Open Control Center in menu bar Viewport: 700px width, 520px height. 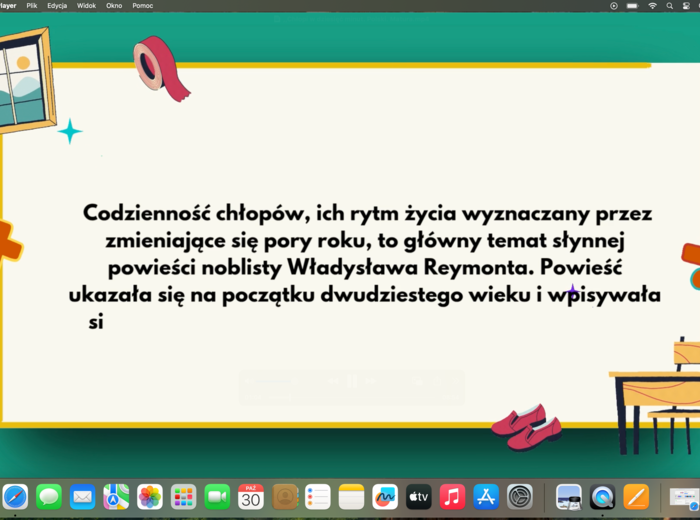click(x=686, y=6)
